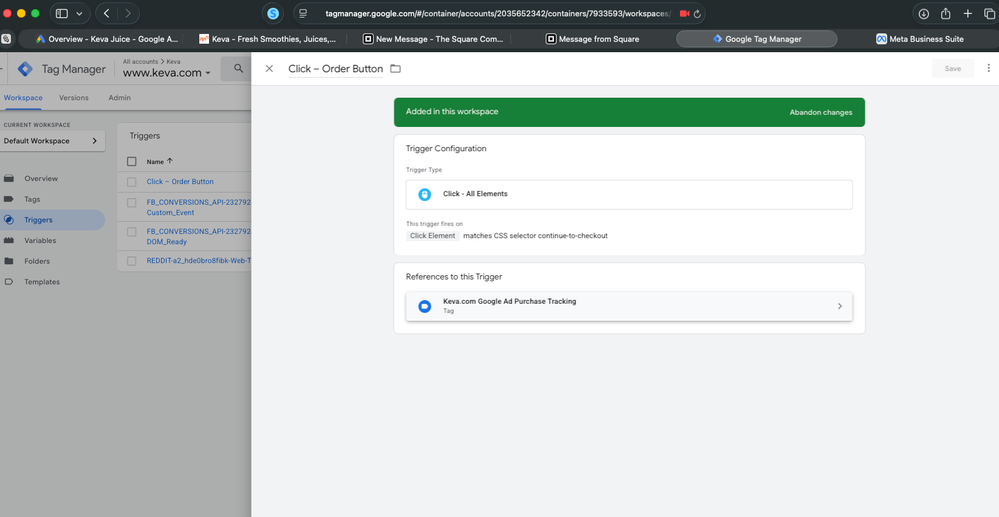Click the Triggers sidebar icon
999x517 pixels.
[9, 220]
